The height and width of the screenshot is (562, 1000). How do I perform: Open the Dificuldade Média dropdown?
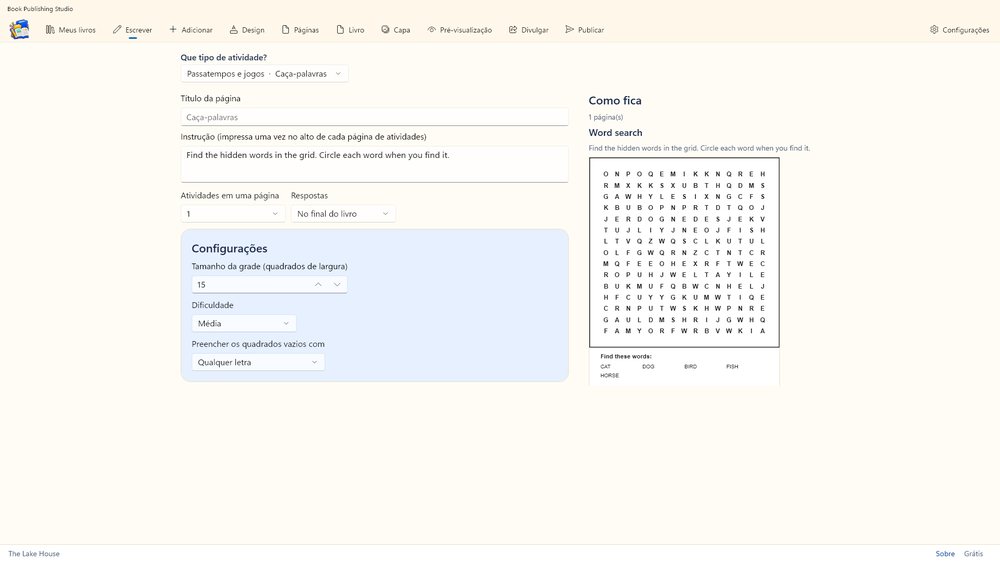244,323
